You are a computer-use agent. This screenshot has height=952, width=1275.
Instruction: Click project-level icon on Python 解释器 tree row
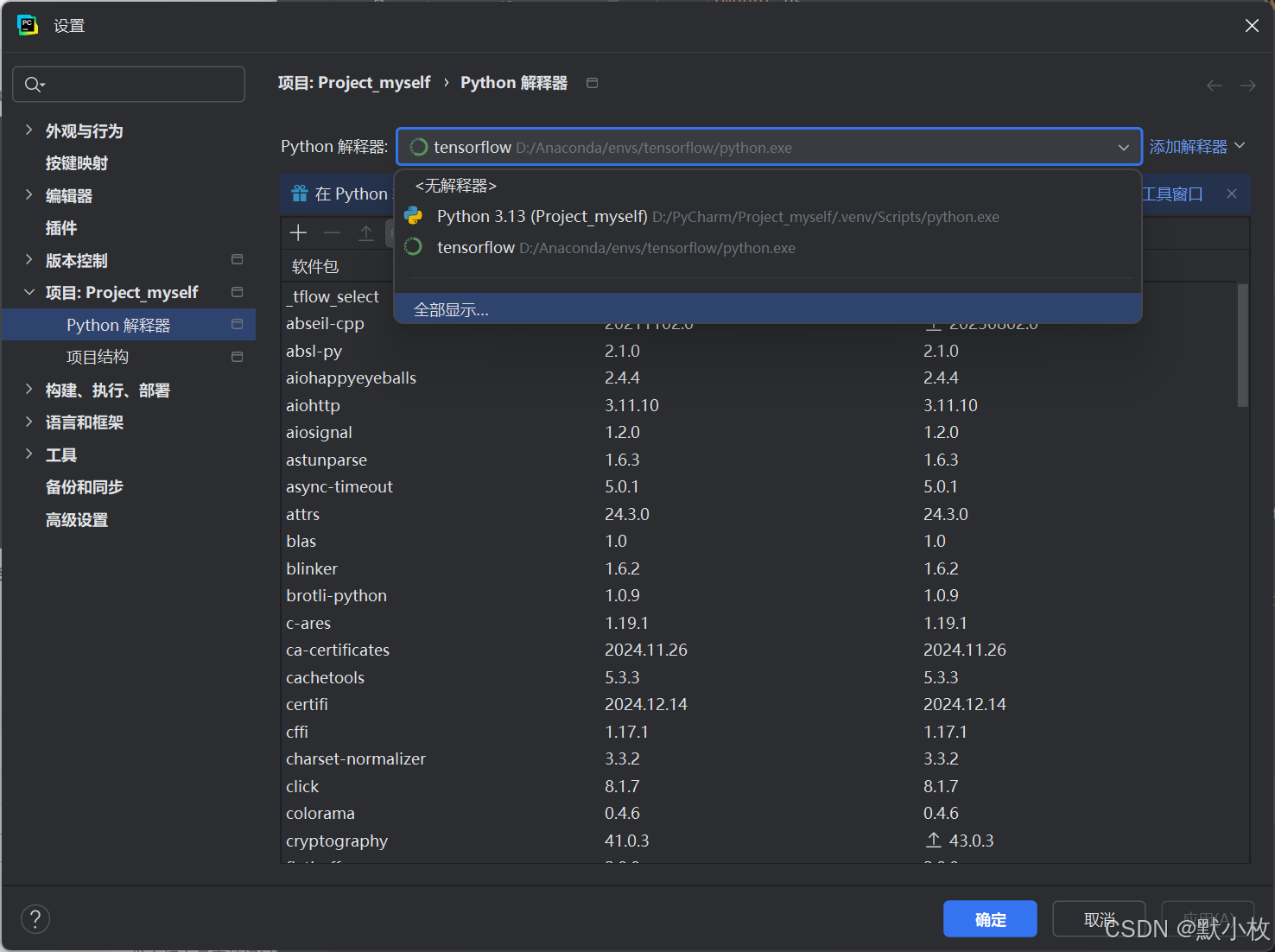tap(237, 324)
